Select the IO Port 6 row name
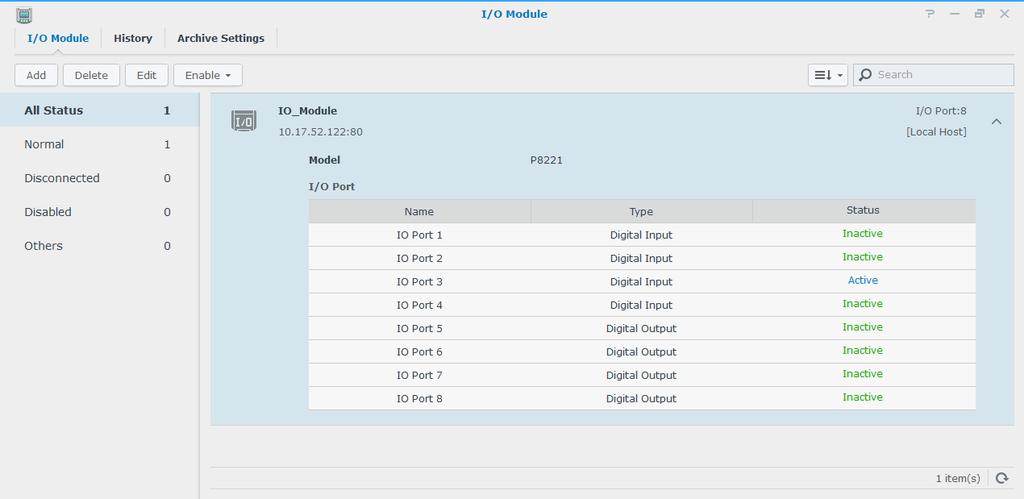This screenshot has width=1024, height=499. 419,352
